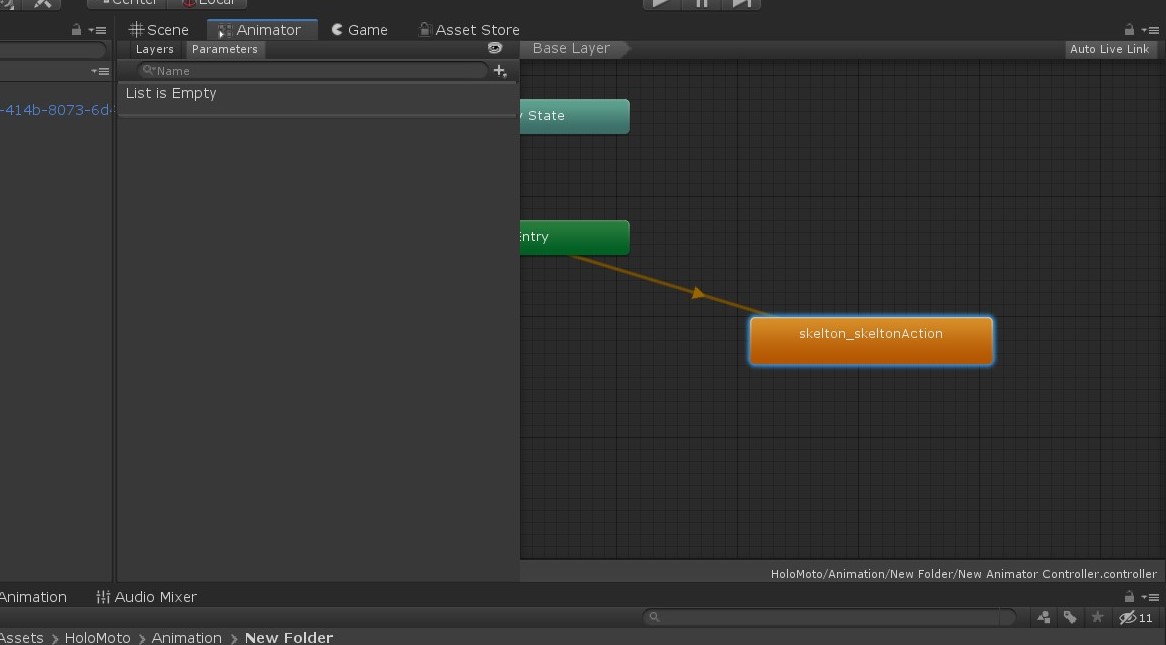Toggle the Center pivot mode button
This screenshot has width=1166, height=645.
[x=127, y=3]
